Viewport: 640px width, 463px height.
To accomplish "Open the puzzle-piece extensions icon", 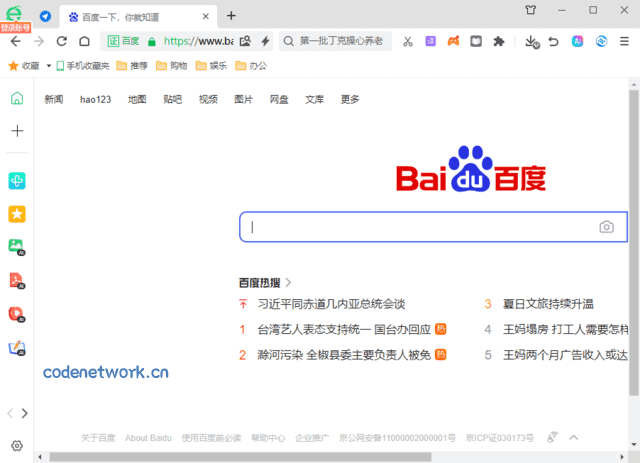I will point(499,41).
